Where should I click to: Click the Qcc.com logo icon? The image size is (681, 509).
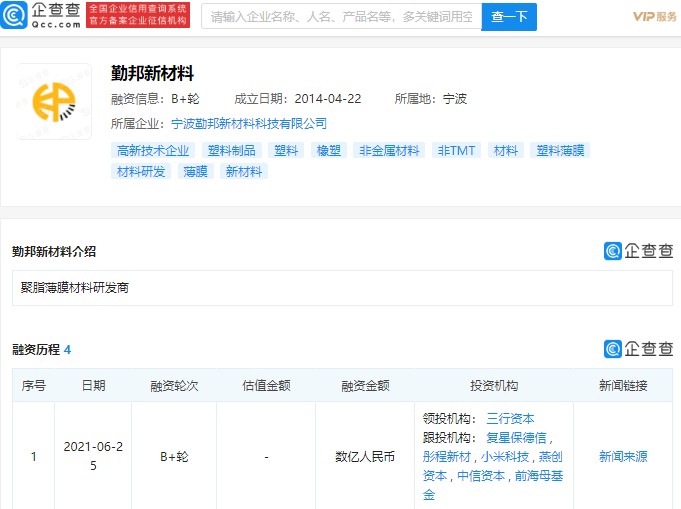click(x=14, y=15)
